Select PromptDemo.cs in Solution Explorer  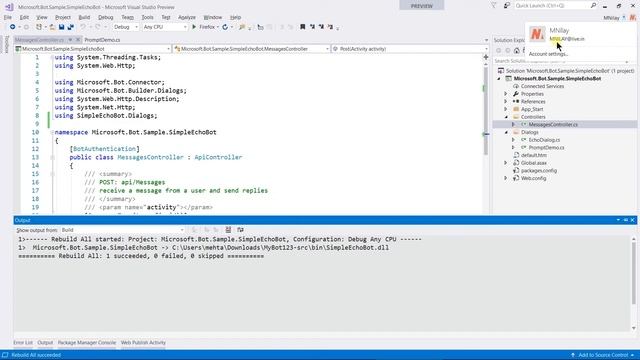coord(547,148)
